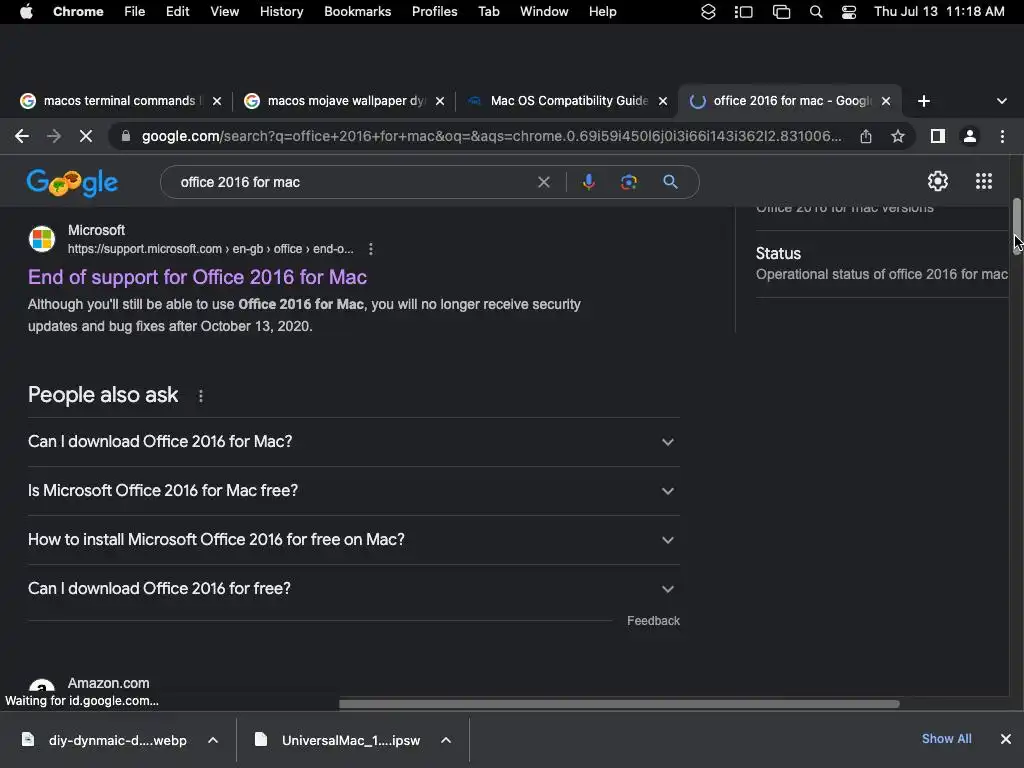Go forward to next page
1024x768 pixels.
coord(54,136)
